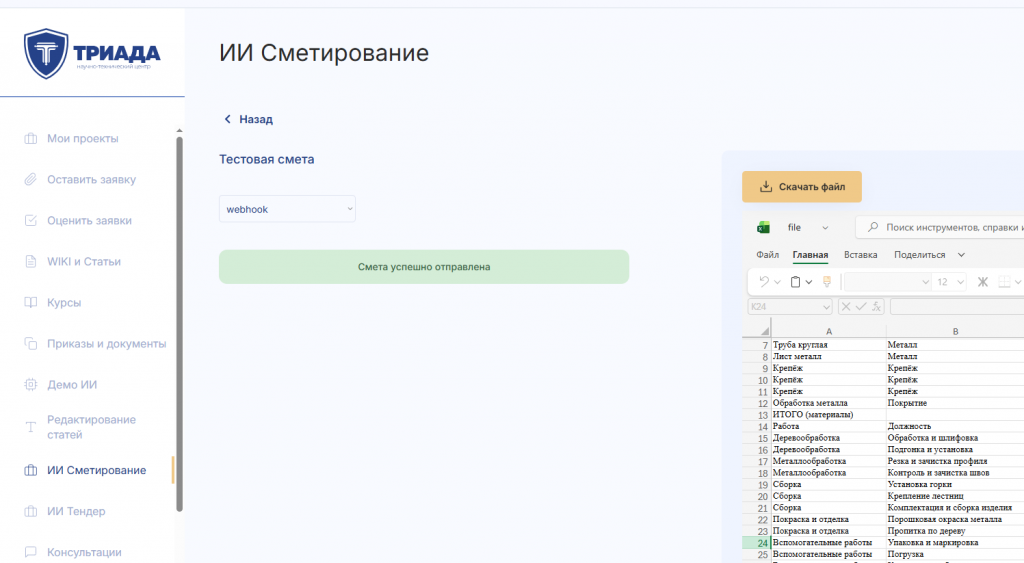Click cell Резка и зачистка профиля

(955, 461)
